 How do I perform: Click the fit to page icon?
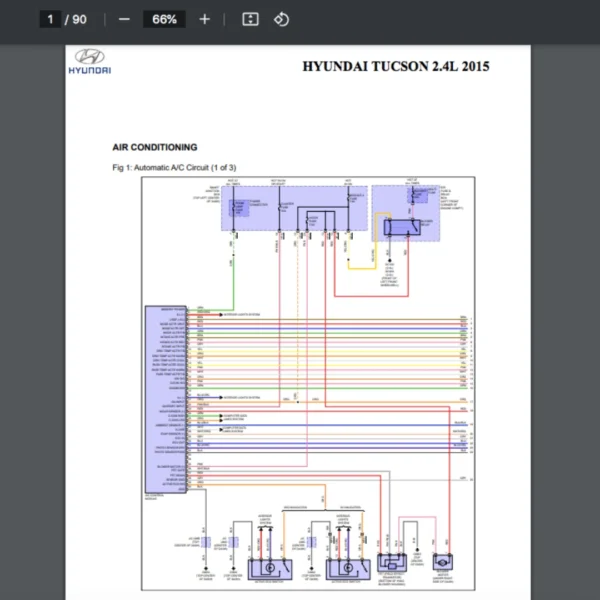pos(251,19)
